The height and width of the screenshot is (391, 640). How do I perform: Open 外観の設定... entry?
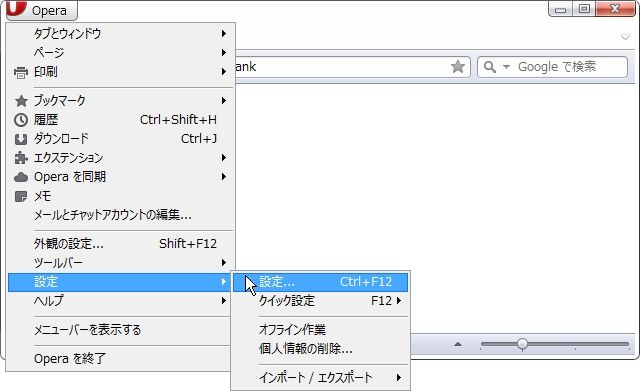[121, 244]
